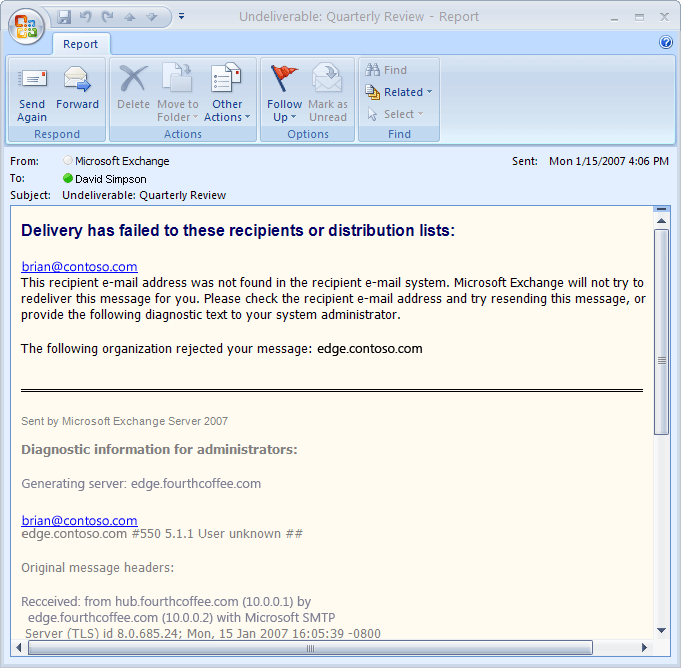Click brian@contoso.com link under Generating server
Image resolution: width=681 pixels, height=668 pixels.
pos(79,520)
